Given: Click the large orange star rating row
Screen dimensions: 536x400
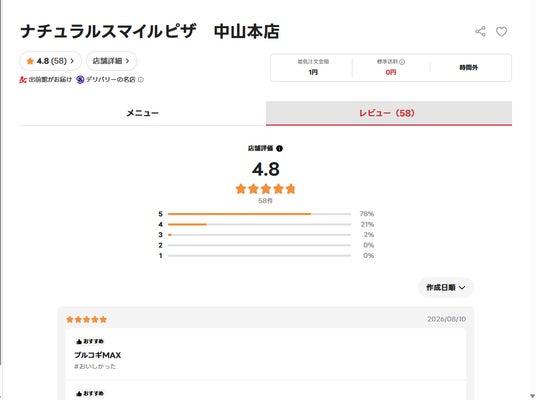Looking at the screenshot, I should 266,189.
